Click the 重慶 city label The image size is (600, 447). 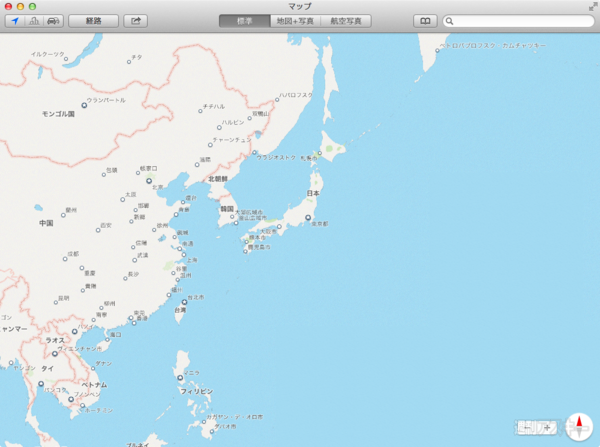click(90, 273)
